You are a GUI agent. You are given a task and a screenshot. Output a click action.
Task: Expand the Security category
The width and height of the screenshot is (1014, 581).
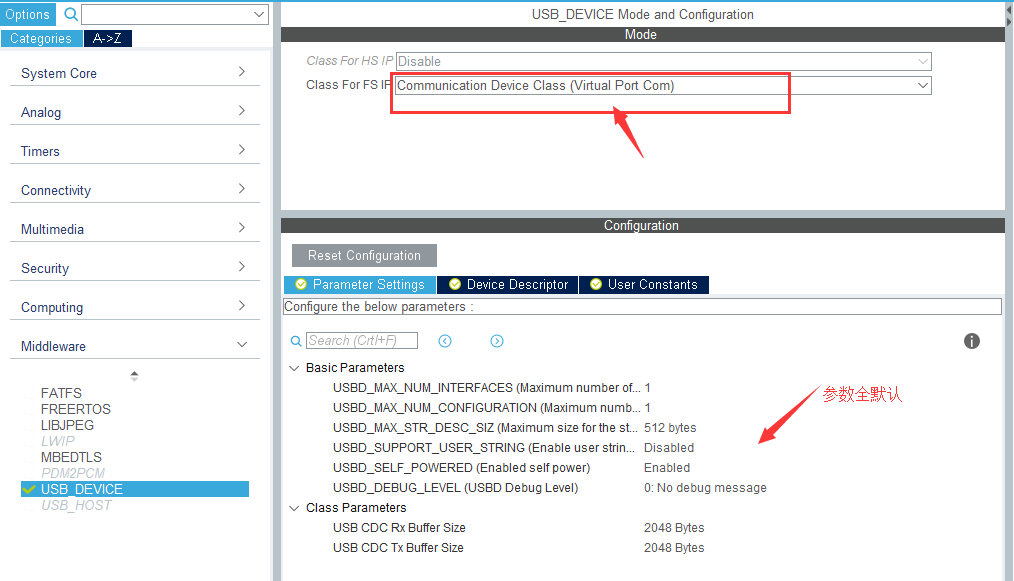135,268
